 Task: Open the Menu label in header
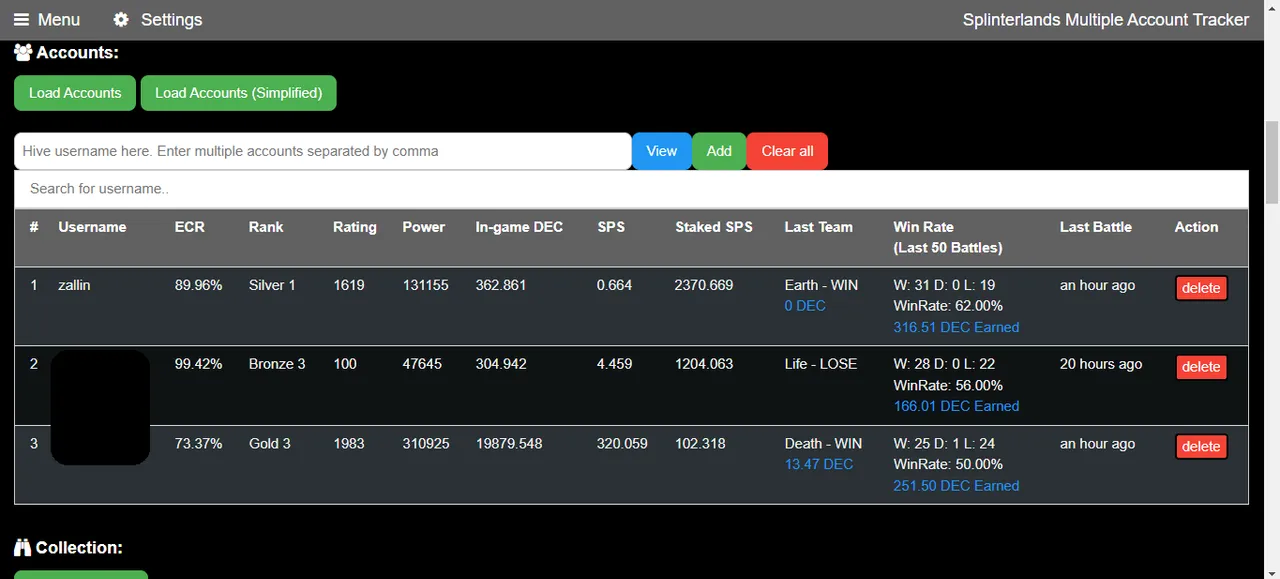point(59,20)
